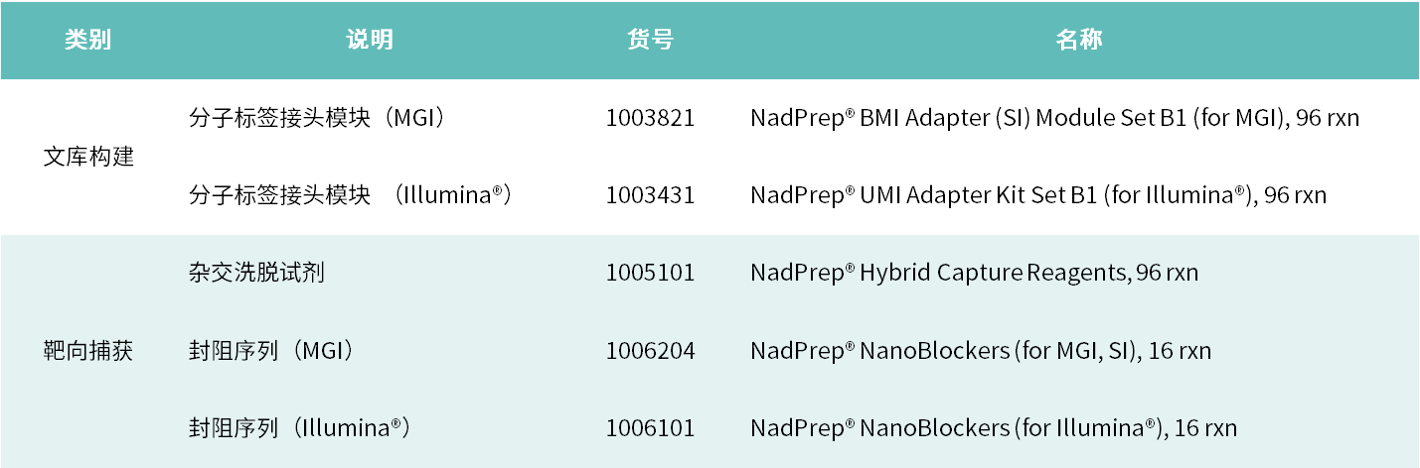Click the 类别 column header
1420x468 pixels.
(x=88, y=40)
